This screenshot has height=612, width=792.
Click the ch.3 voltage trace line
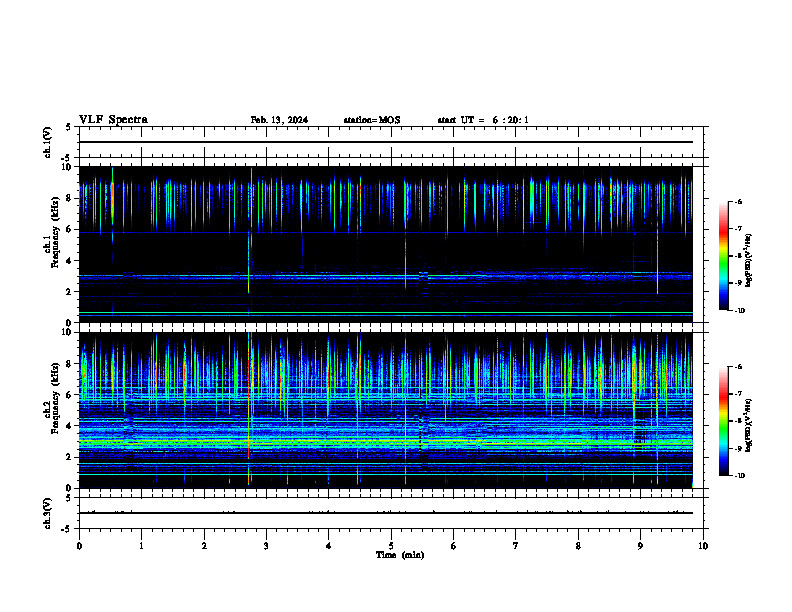pyautogui.click(x=385, y=513)
